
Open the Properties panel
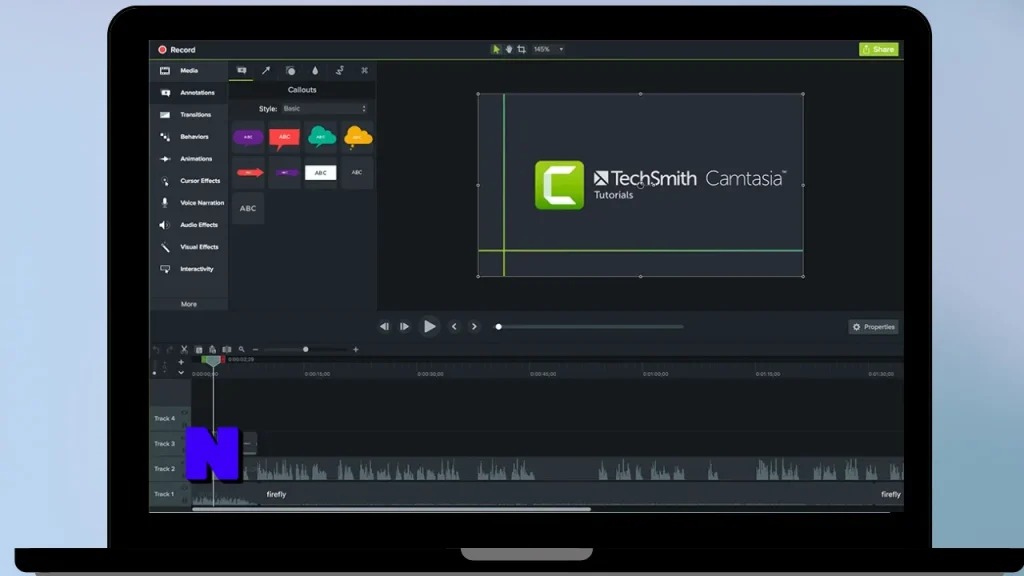point(873,327)
